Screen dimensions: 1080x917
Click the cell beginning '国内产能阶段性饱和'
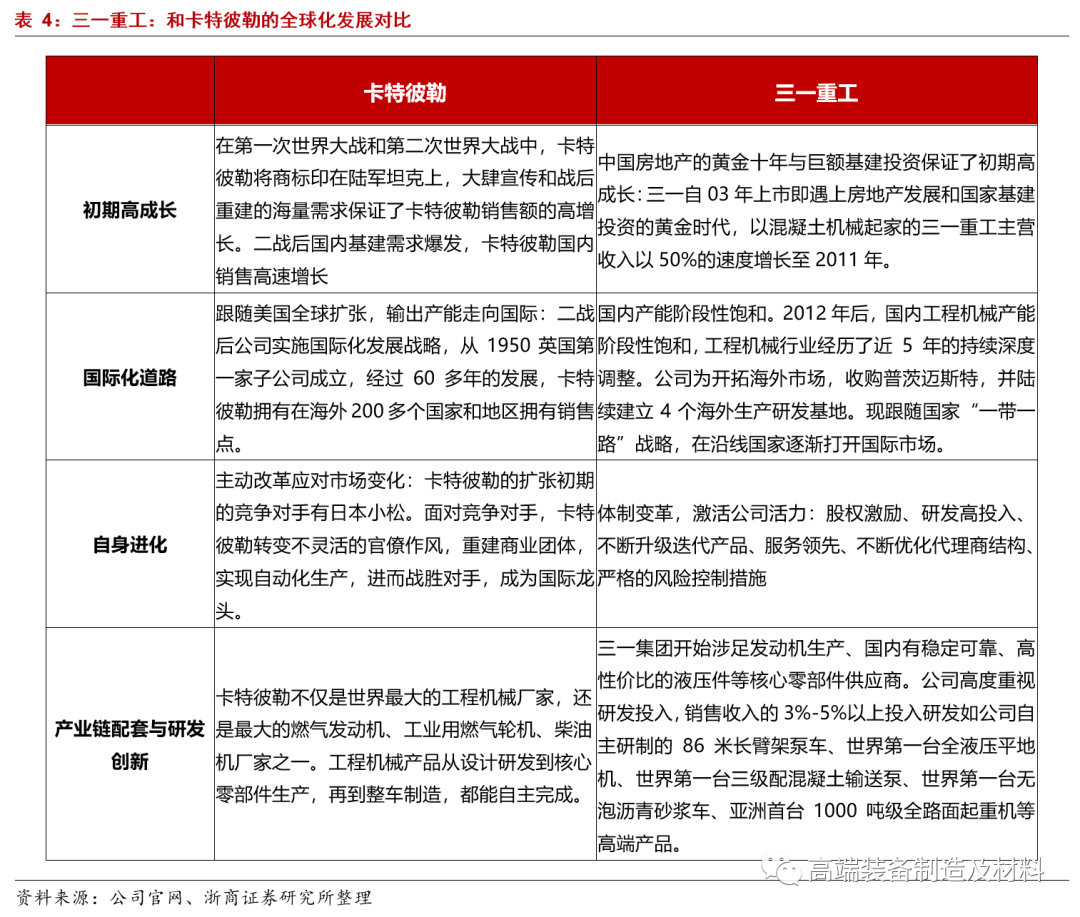click(817, 378)
